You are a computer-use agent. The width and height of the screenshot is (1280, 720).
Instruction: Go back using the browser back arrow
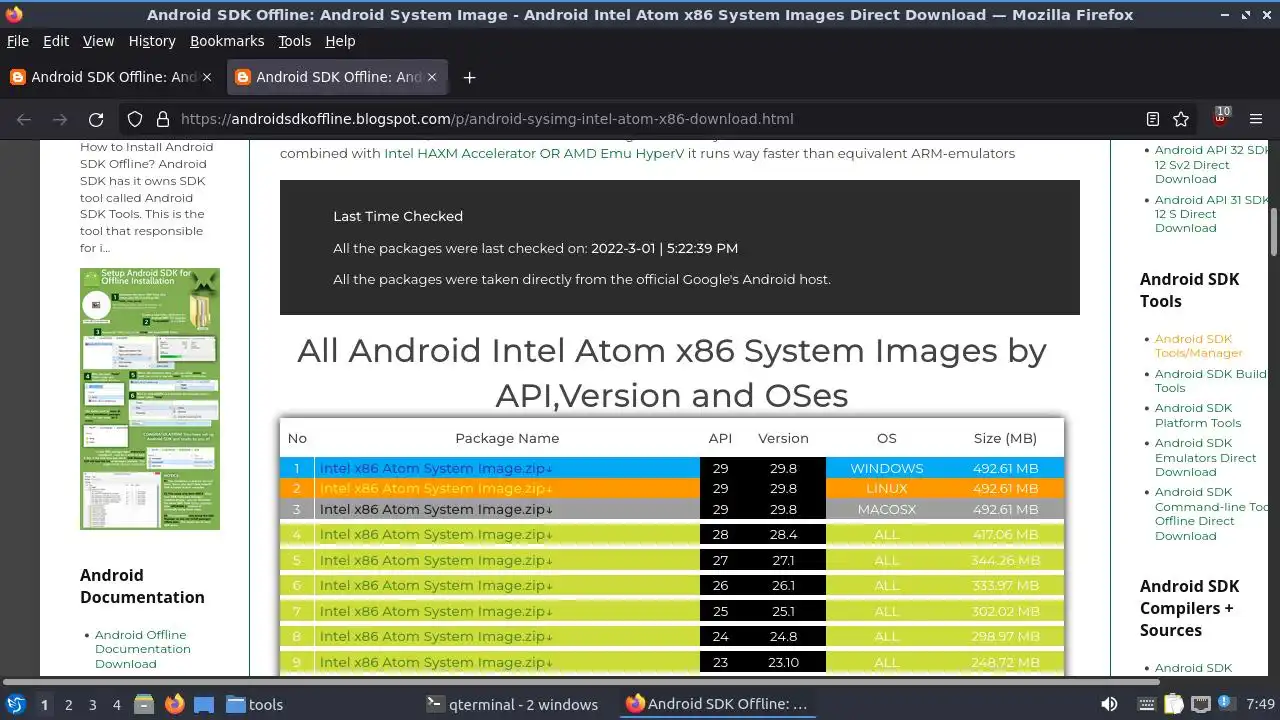coord(24,119)
